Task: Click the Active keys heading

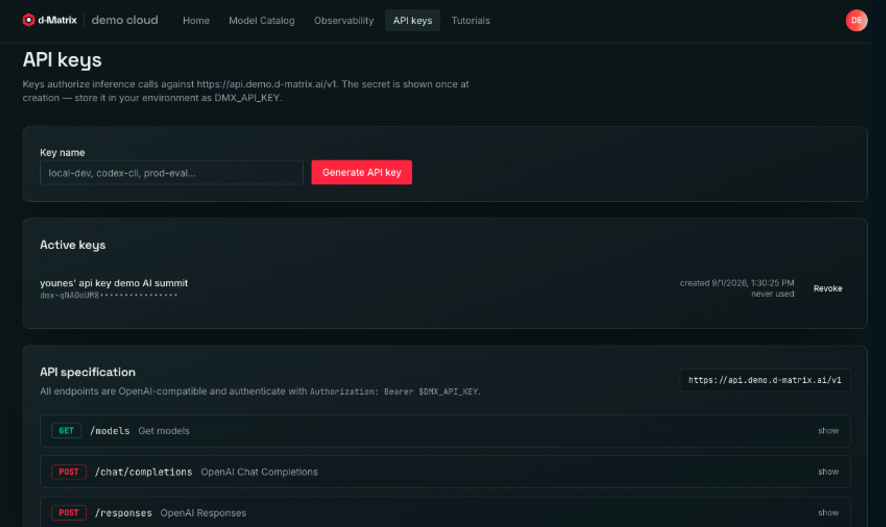Action: point(72,245)
